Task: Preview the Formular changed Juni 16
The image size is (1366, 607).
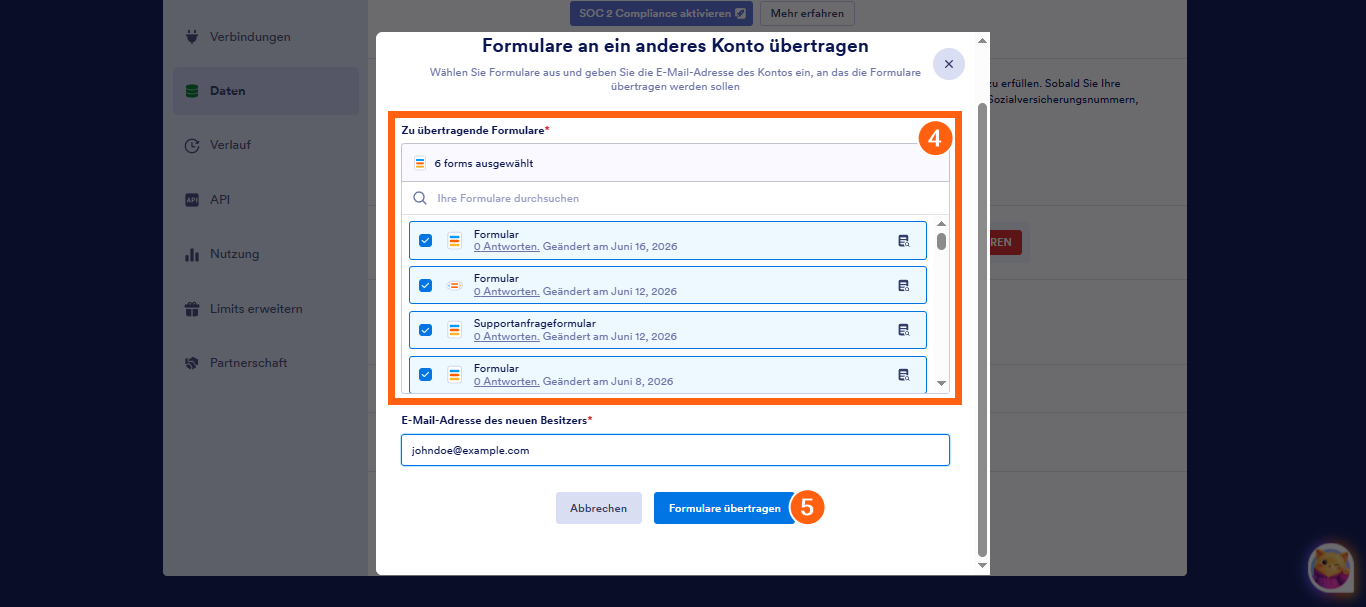Action: [x=904, y=241]
